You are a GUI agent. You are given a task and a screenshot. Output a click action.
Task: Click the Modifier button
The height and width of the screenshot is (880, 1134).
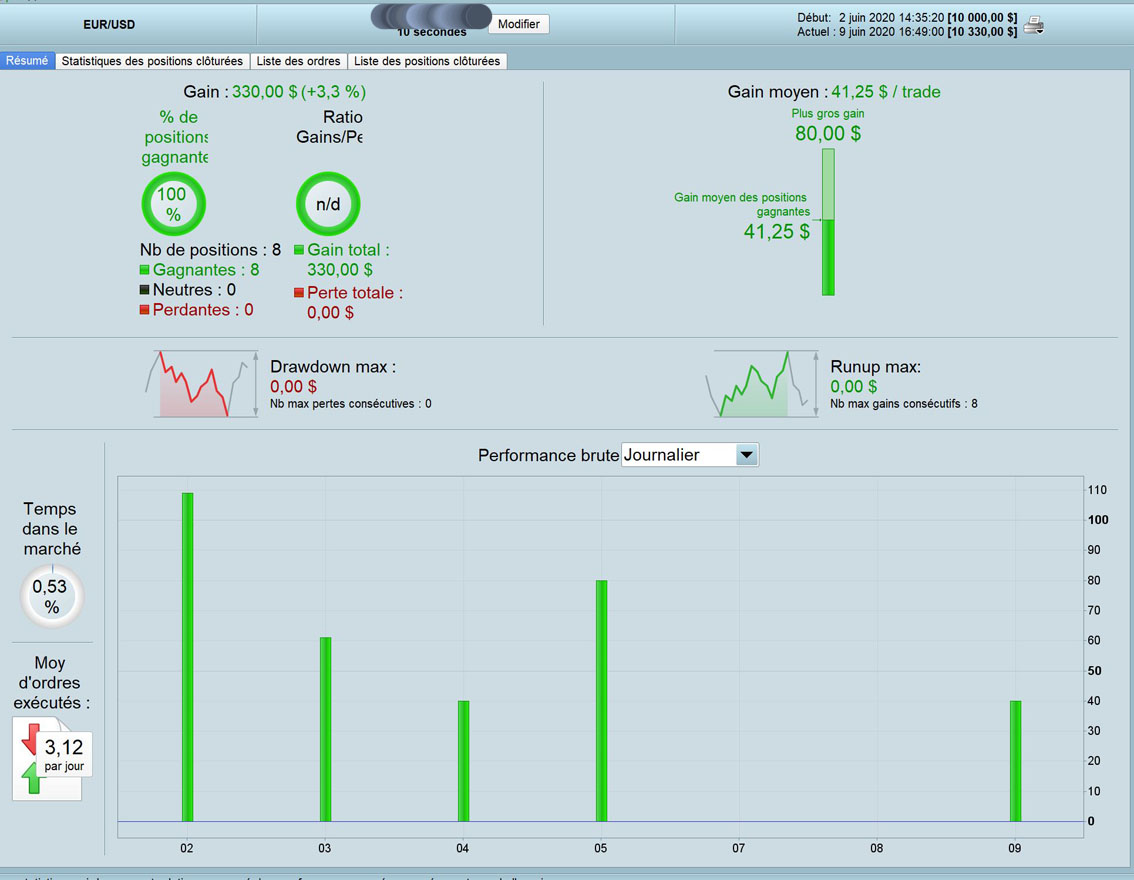point(519,24)
